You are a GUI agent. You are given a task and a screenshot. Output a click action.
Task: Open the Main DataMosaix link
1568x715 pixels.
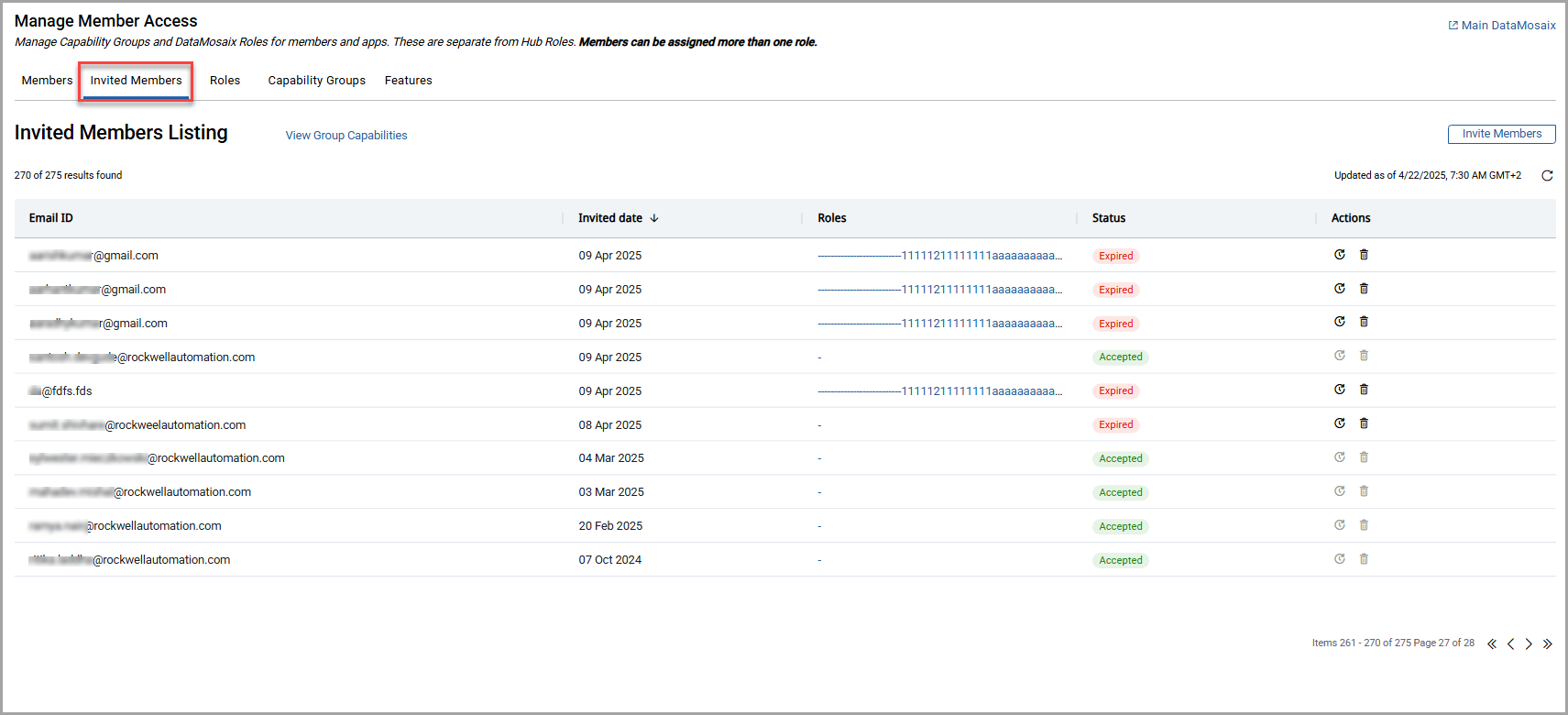1502,26
